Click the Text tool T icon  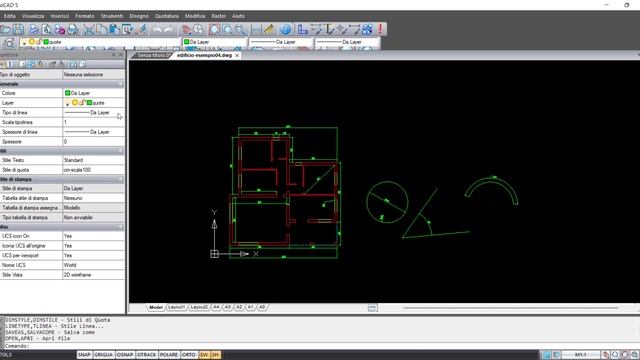coord(329,29)
